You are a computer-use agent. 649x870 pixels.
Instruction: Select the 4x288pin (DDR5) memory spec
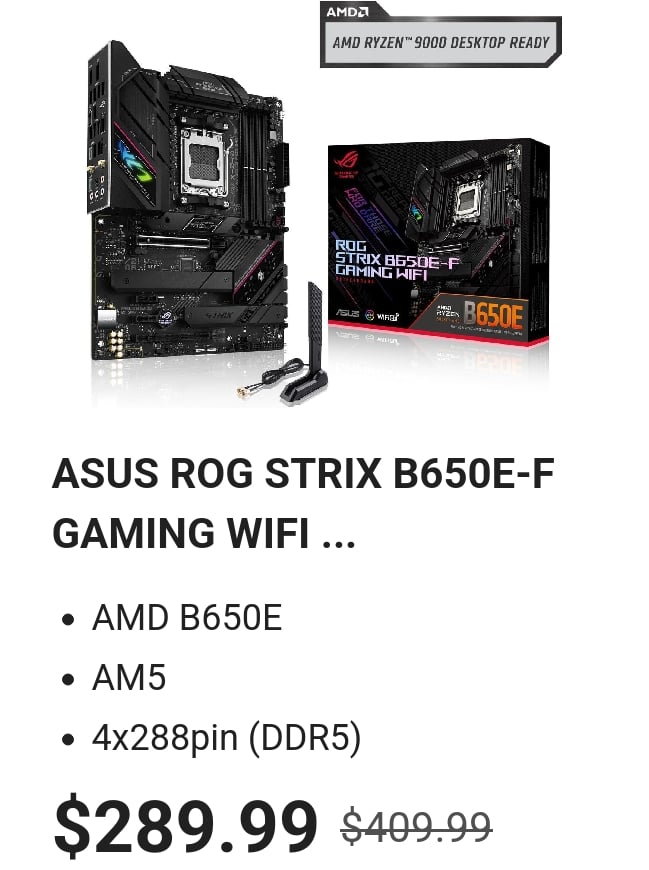click(x=226, y=739)
